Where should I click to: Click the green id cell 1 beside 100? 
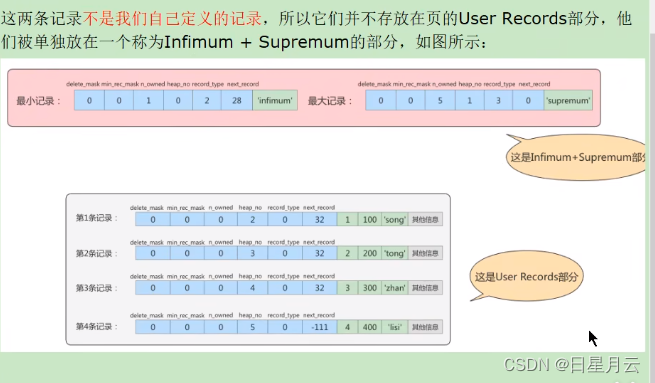[347, 219]
